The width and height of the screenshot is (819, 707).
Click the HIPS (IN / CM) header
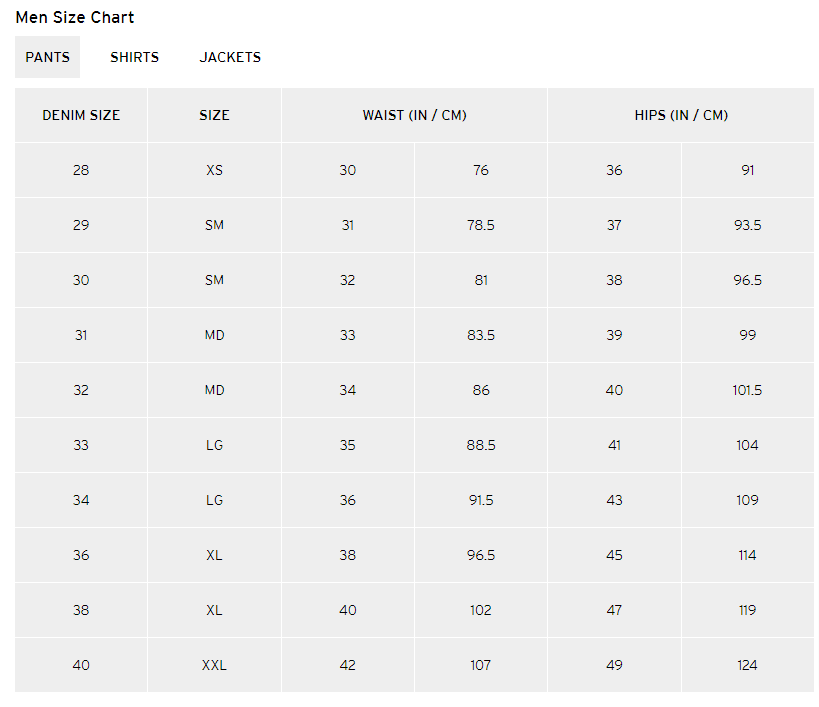click(x=681, y=115)
